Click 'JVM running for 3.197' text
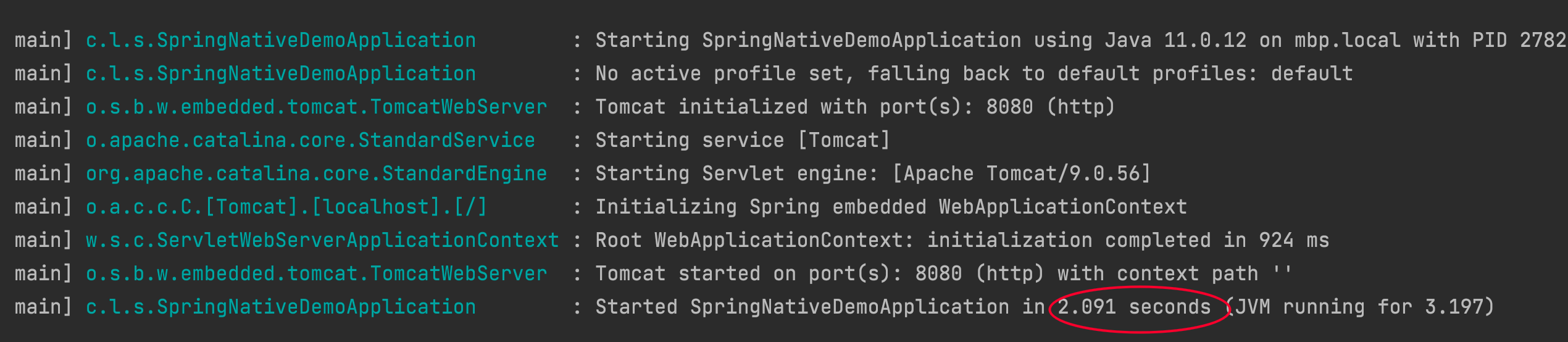Viewport: 1568px width, 342px height. [1359, 307]
